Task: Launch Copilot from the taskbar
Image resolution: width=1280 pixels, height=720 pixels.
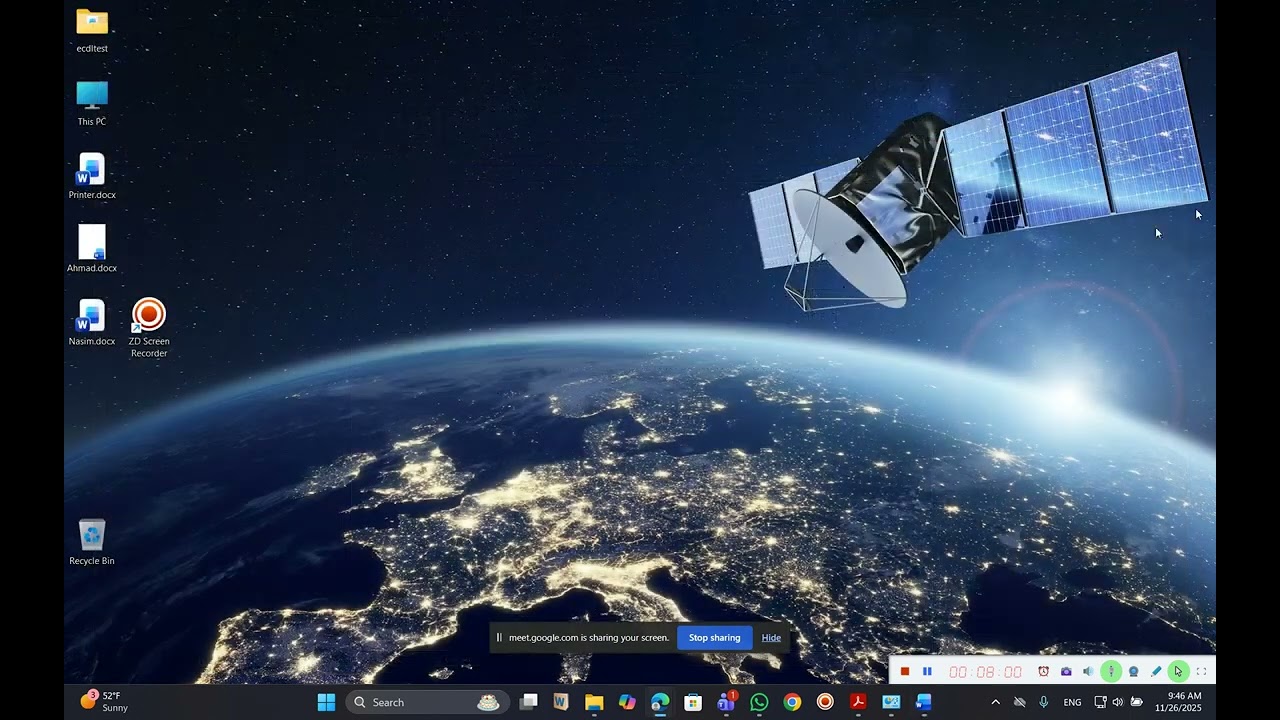Action: tap(627, 702)
